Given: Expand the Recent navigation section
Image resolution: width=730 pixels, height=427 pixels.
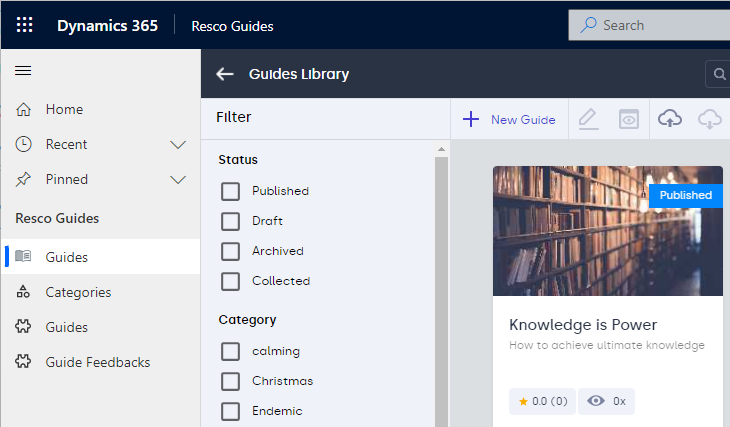Looking at the screenshot, I should (x=178, y=144).
